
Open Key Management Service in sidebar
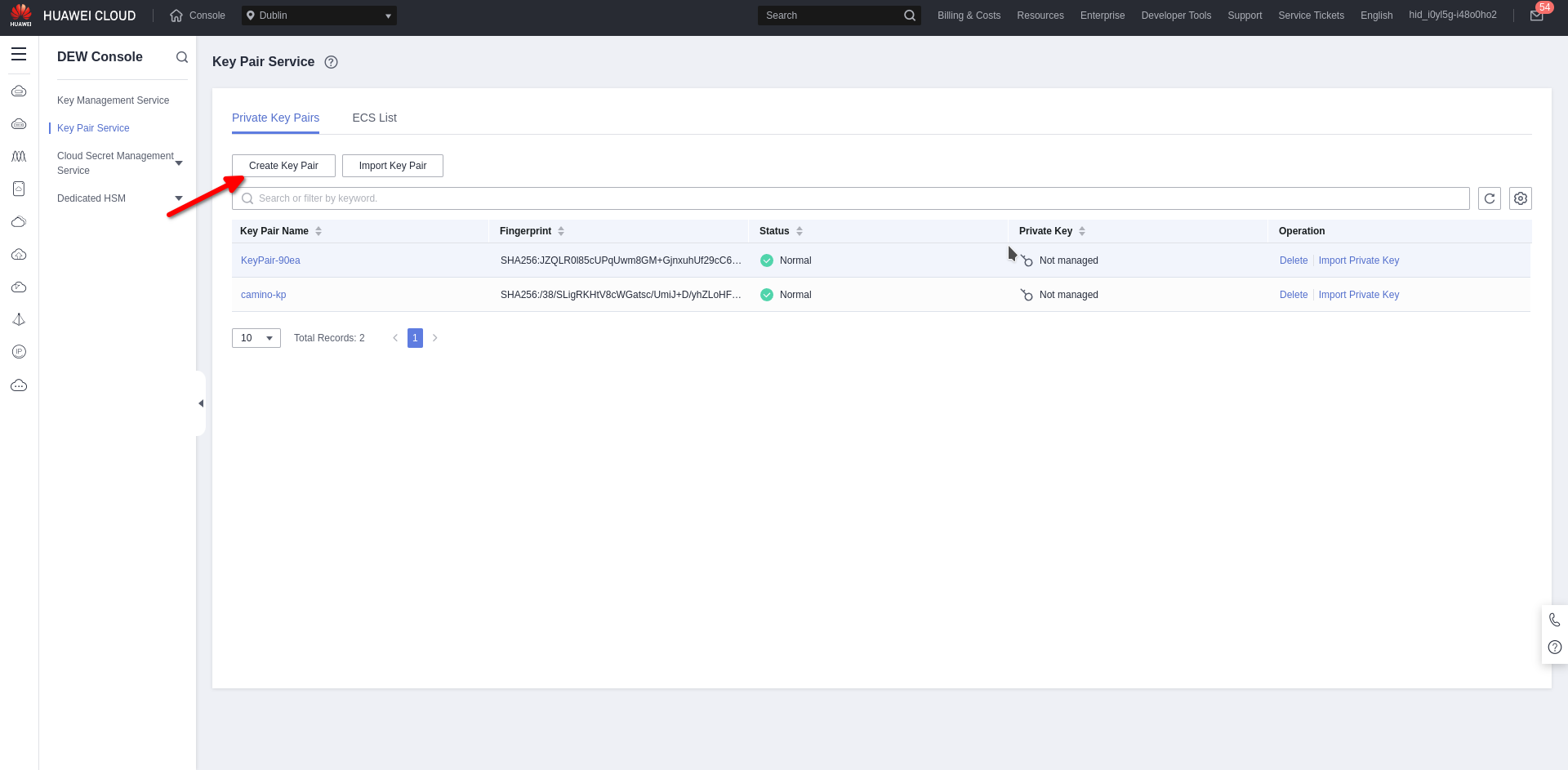113,100
